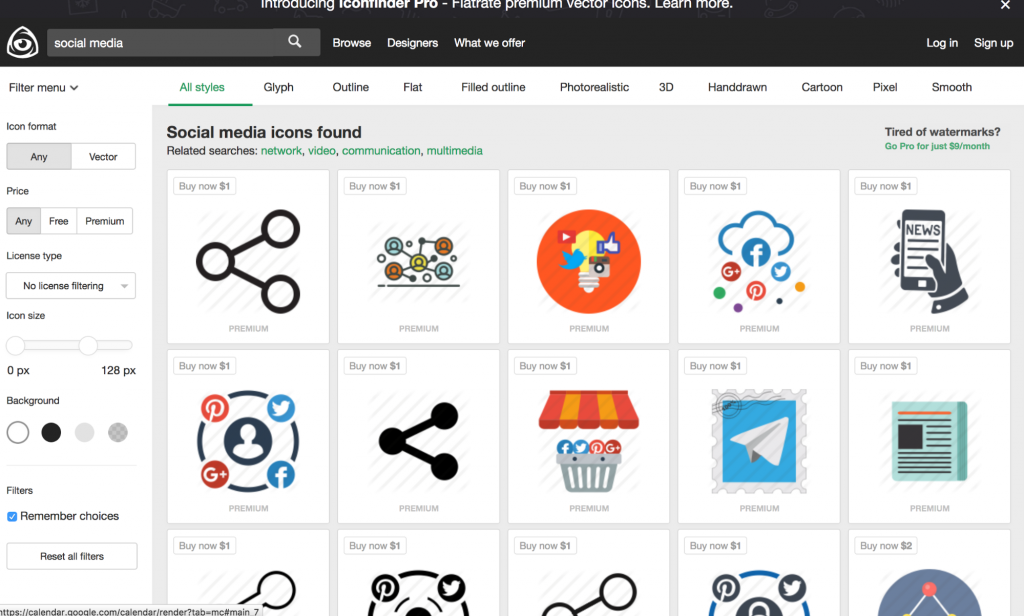1024x616 pixels.
Task: Choose the transparent checkered background swatch
Action: click(x=118, y=432)
